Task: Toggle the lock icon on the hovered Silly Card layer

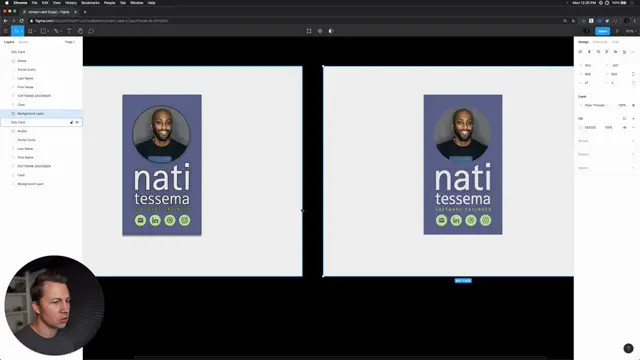Action: (71, 122)
